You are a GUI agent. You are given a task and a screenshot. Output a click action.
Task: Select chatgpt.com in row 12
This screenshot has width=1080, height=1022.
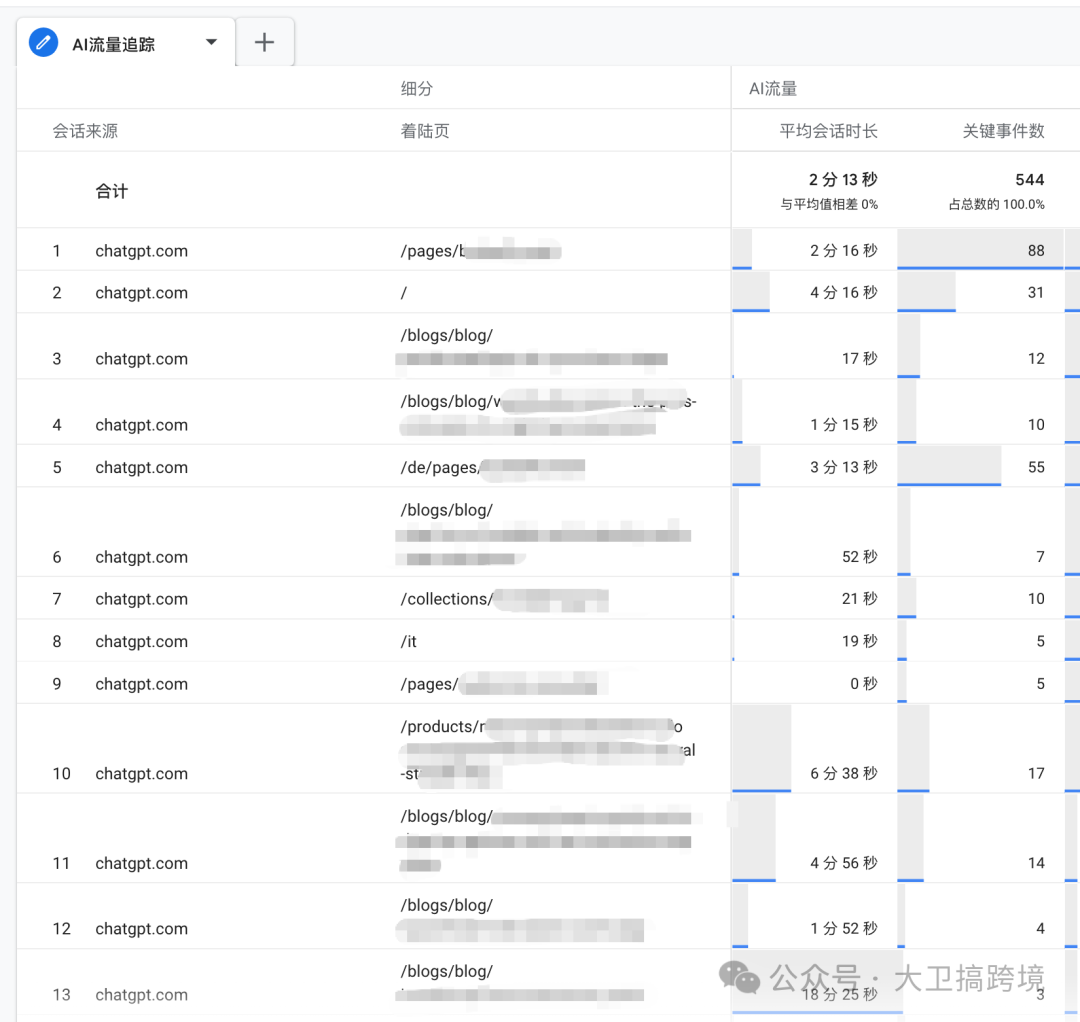tap(141, 929)
